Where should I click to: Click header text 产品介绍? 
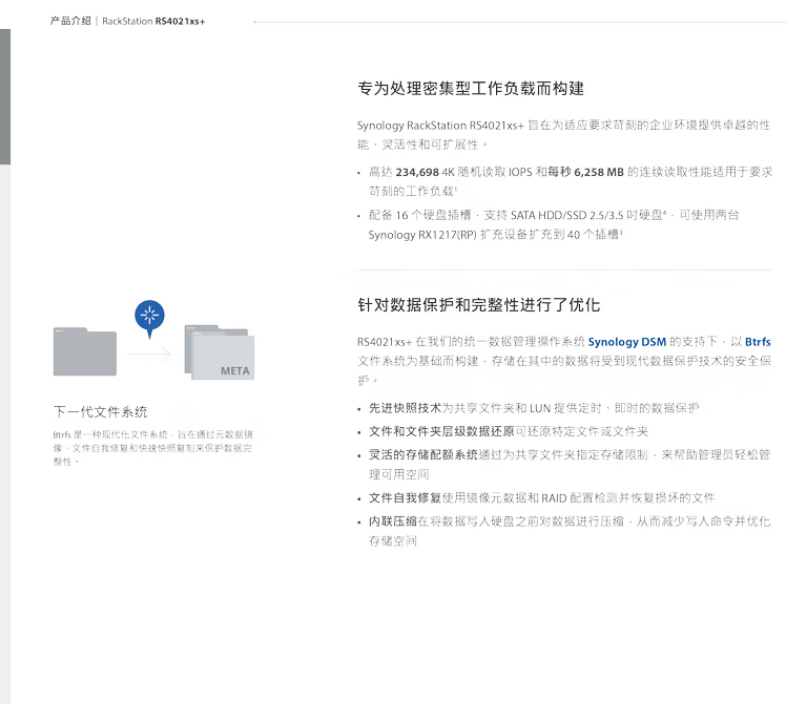(x=70, y=21)
